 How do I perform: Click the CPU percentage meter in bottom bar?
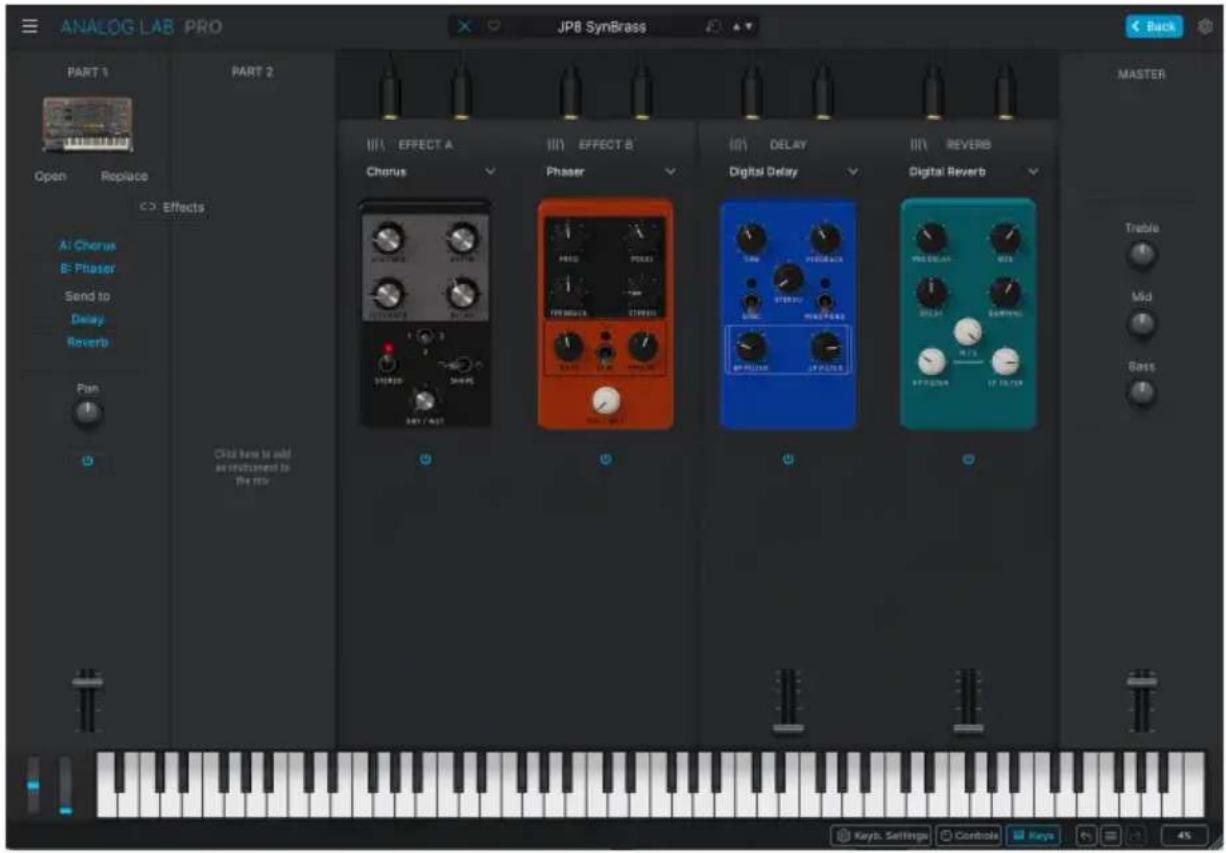(x=1184, y=835)
